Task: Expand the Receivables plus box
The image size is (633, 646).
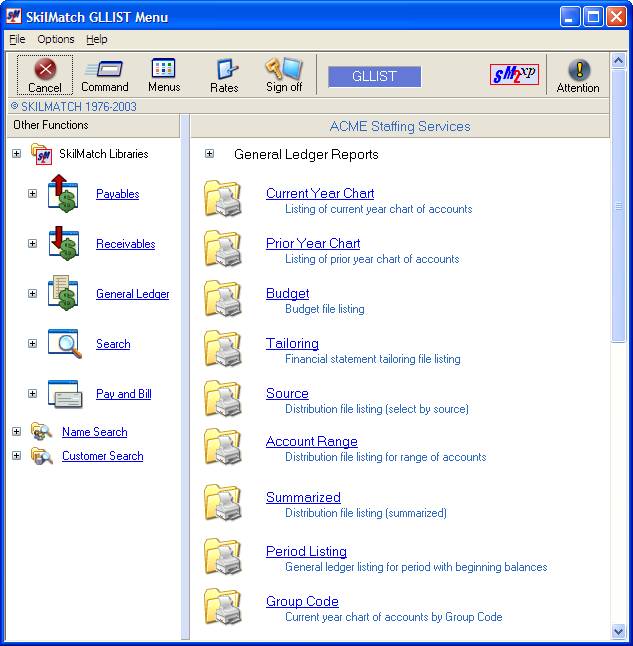Action: click(x=33, y=243)
